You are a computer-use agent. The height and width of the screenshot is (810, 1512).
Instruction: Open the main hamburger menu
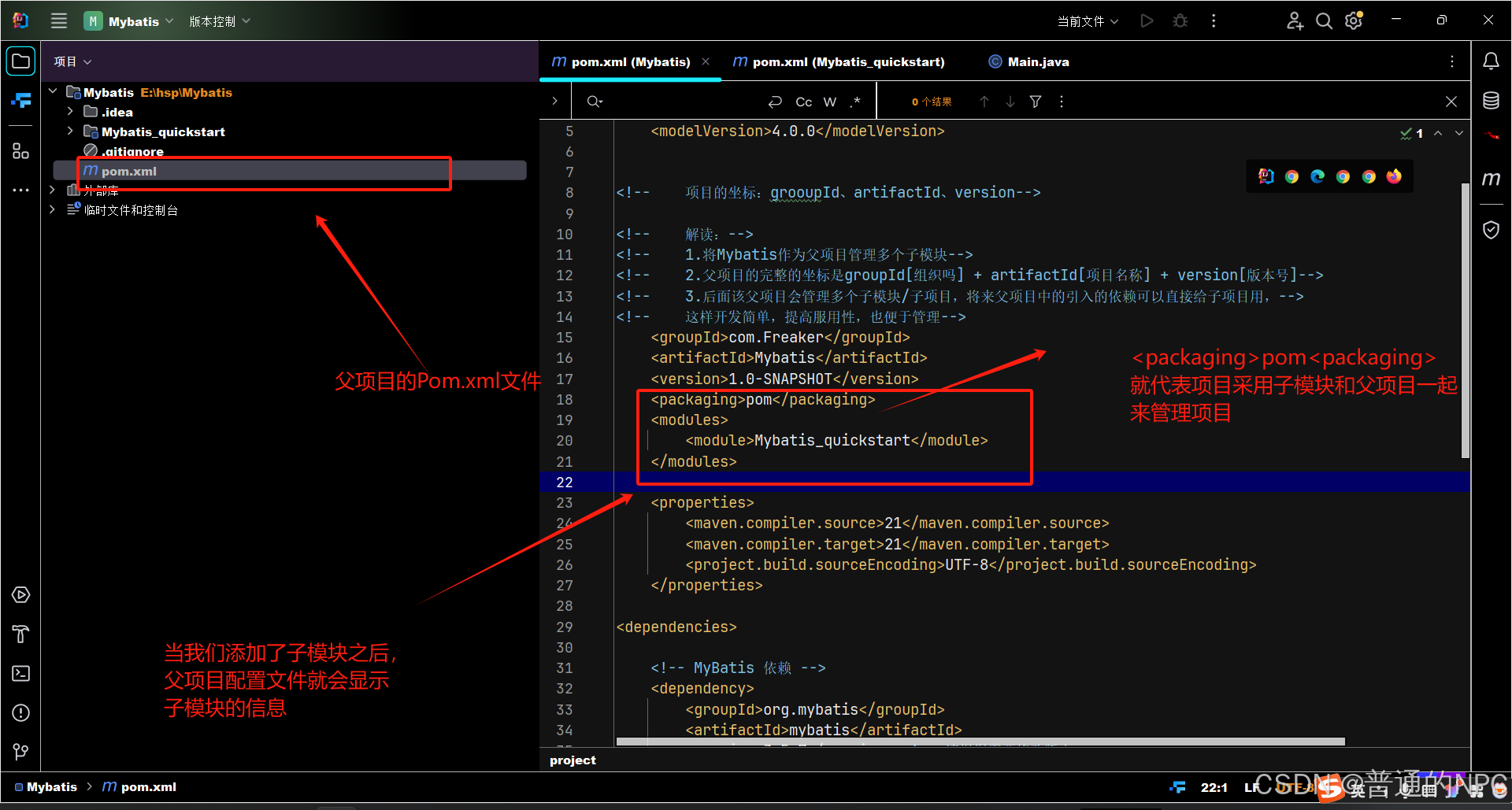coord(59,21)
